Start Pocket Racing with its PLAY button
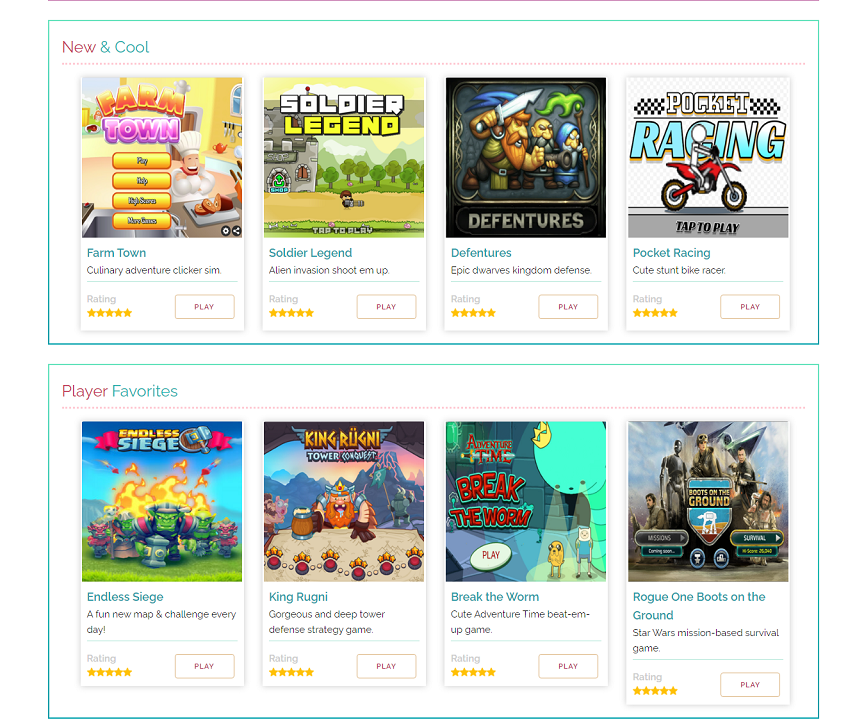 pos(750,307)
